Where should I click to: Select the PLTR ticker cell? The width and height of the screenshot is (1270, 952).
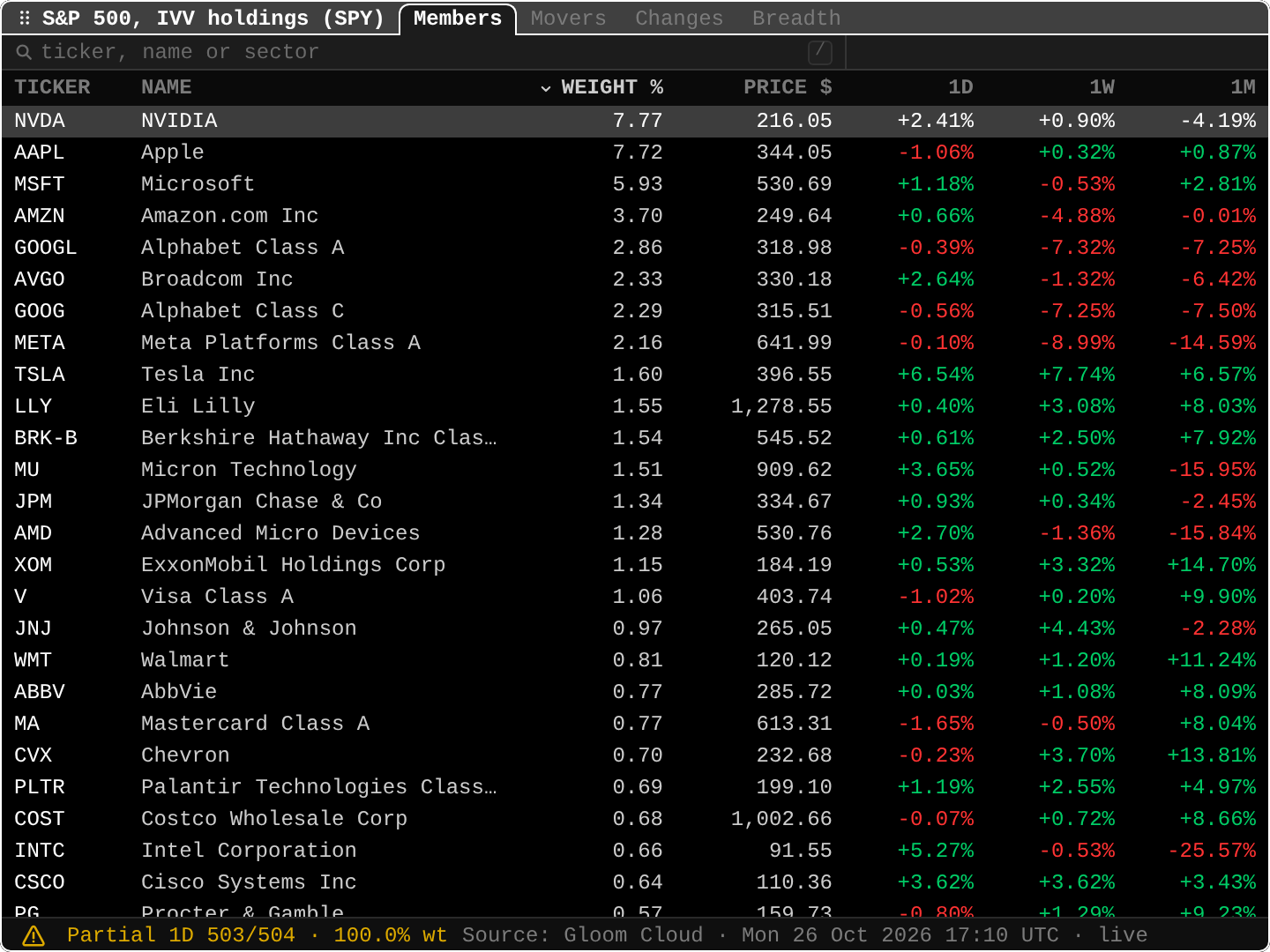(40, 787)
